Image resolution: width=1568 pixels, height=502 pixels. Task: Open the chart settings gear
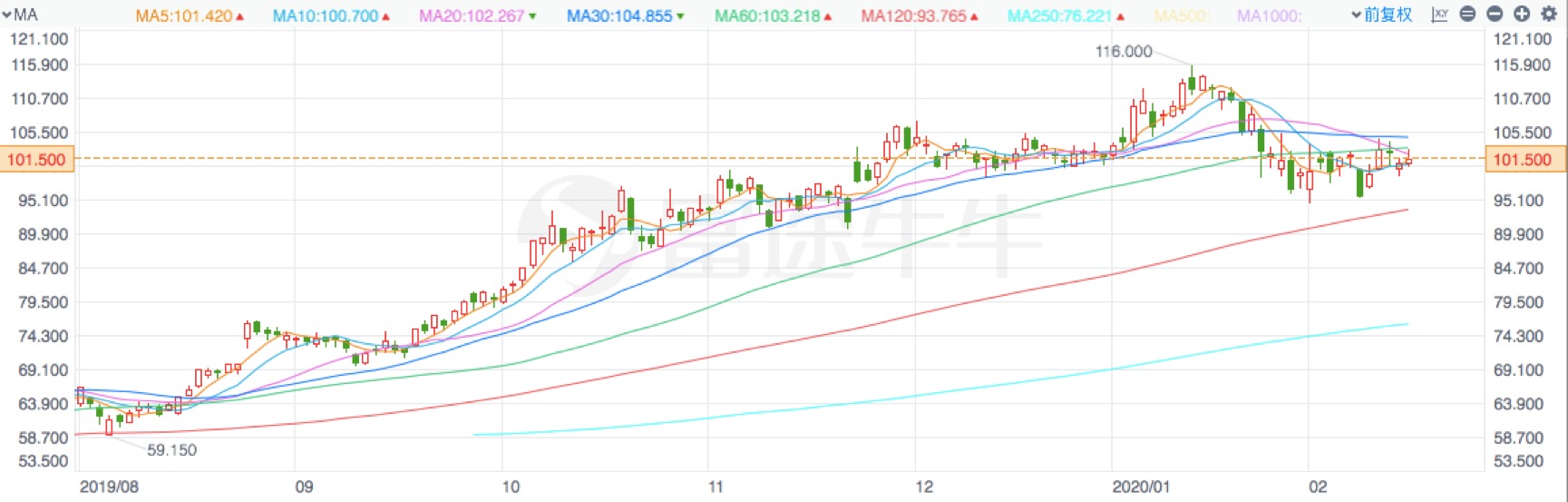point(1549,15)
